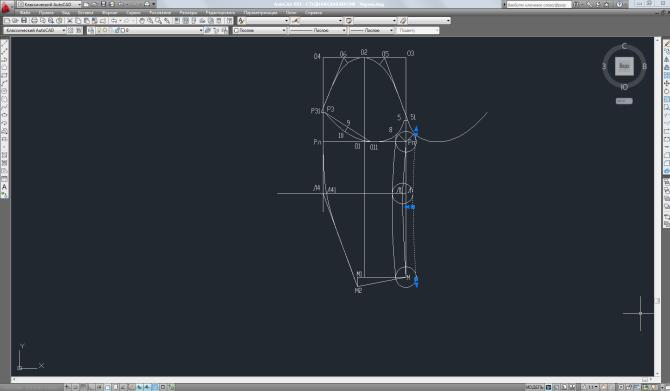Open the Help question-mark toolbar icon
The width and height of the screenshot is (670, 391).
point(230,21)
